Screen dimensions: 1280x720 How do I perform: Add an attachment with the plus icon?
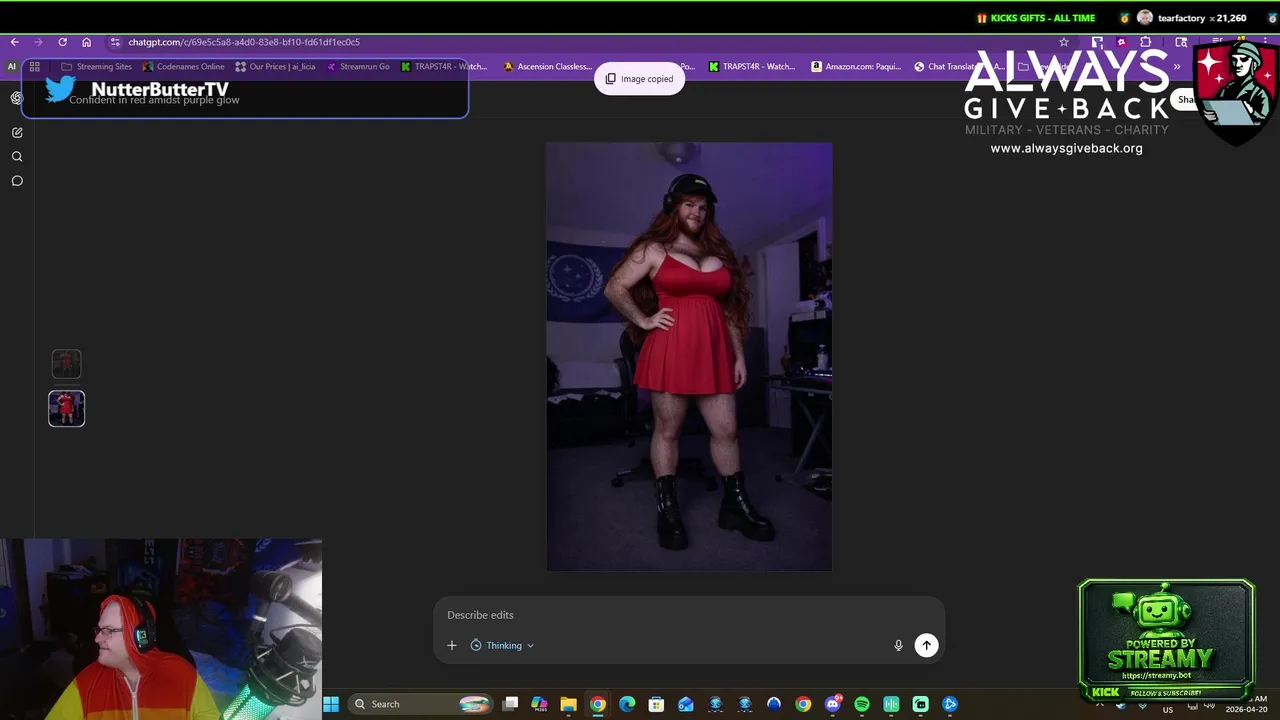(451, 645)
